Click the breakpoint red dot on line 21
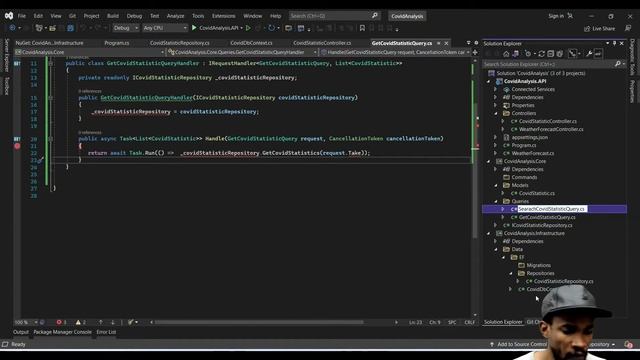Screen dimensions: 640x360 click(17, 146)
